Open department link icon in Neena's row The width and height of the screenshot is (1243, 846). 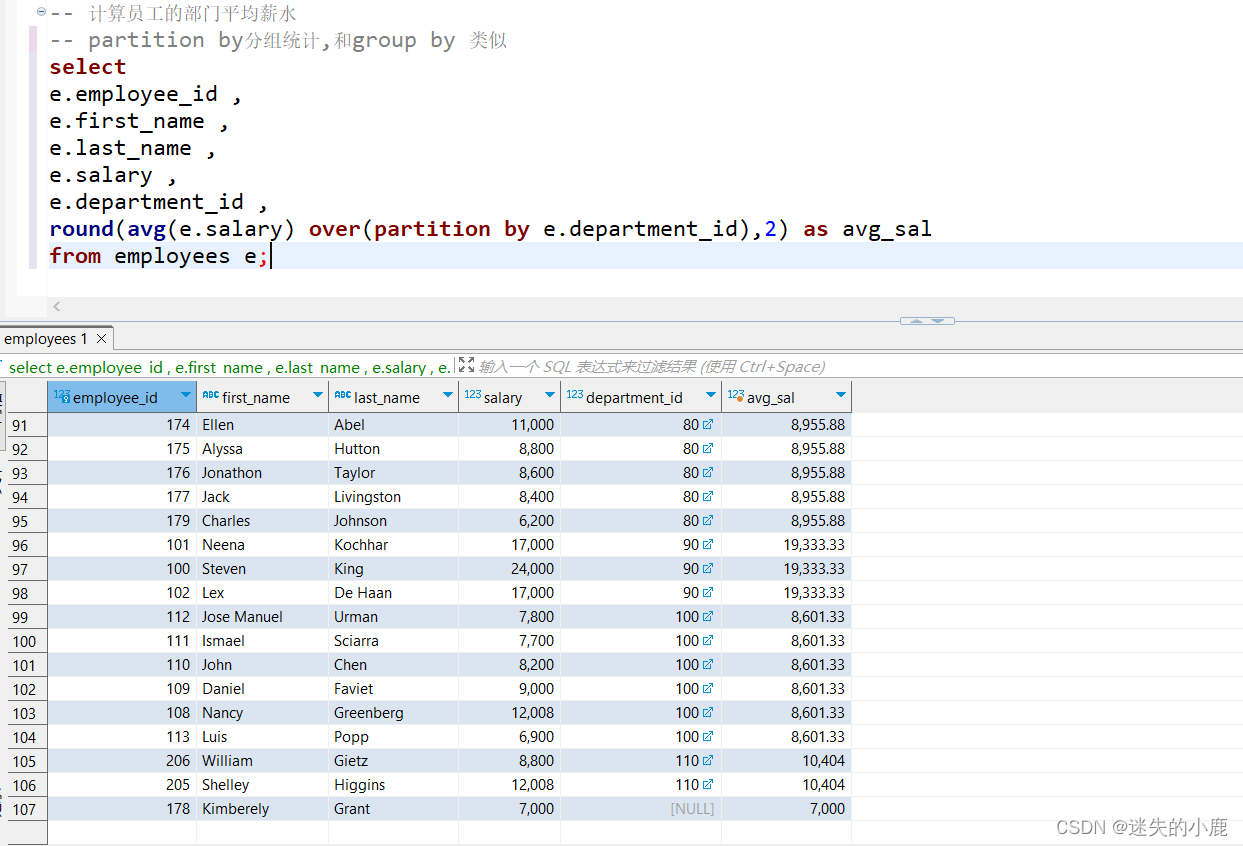708,544
